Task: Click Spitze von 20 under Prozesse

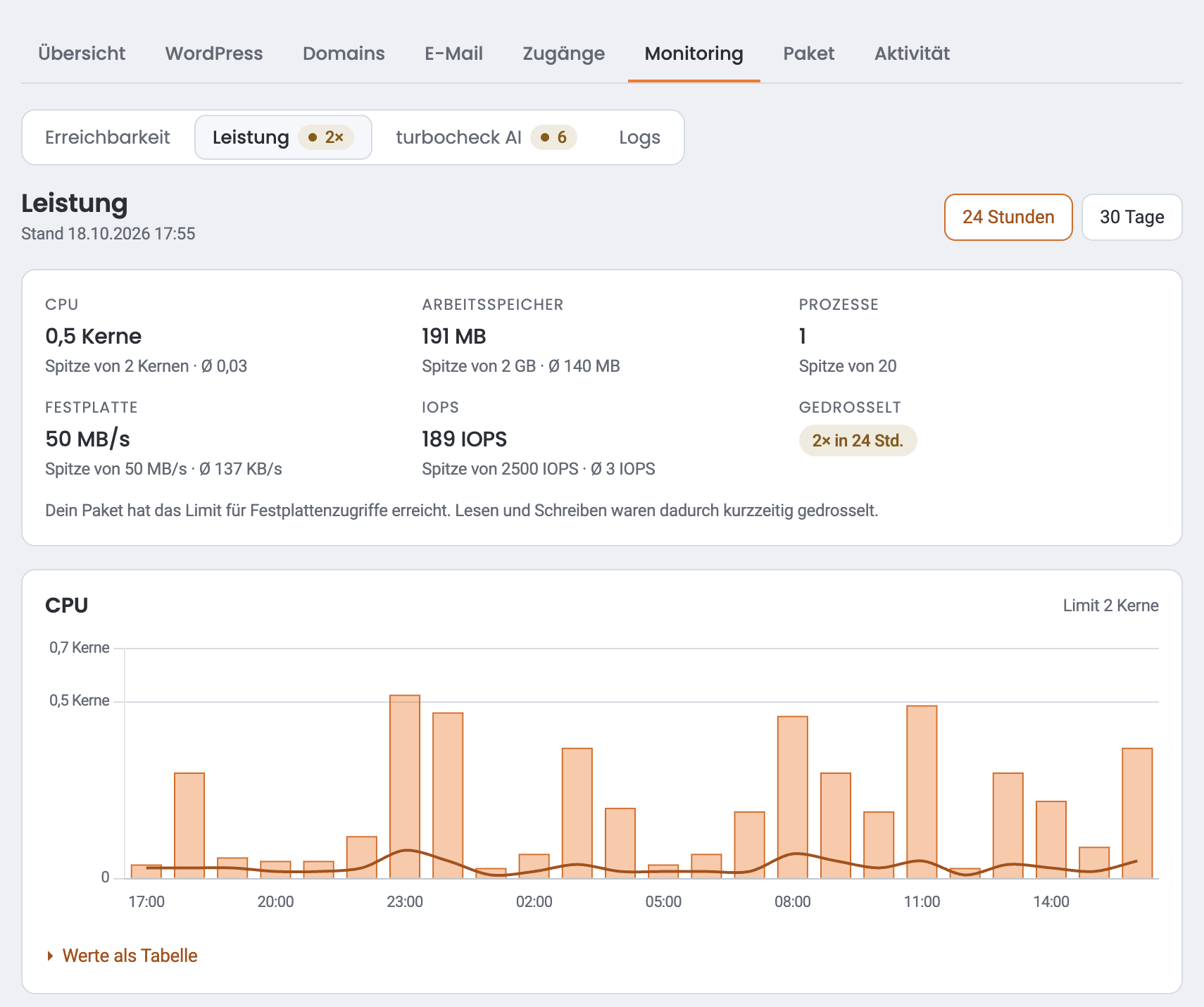Action: (848, 366)
